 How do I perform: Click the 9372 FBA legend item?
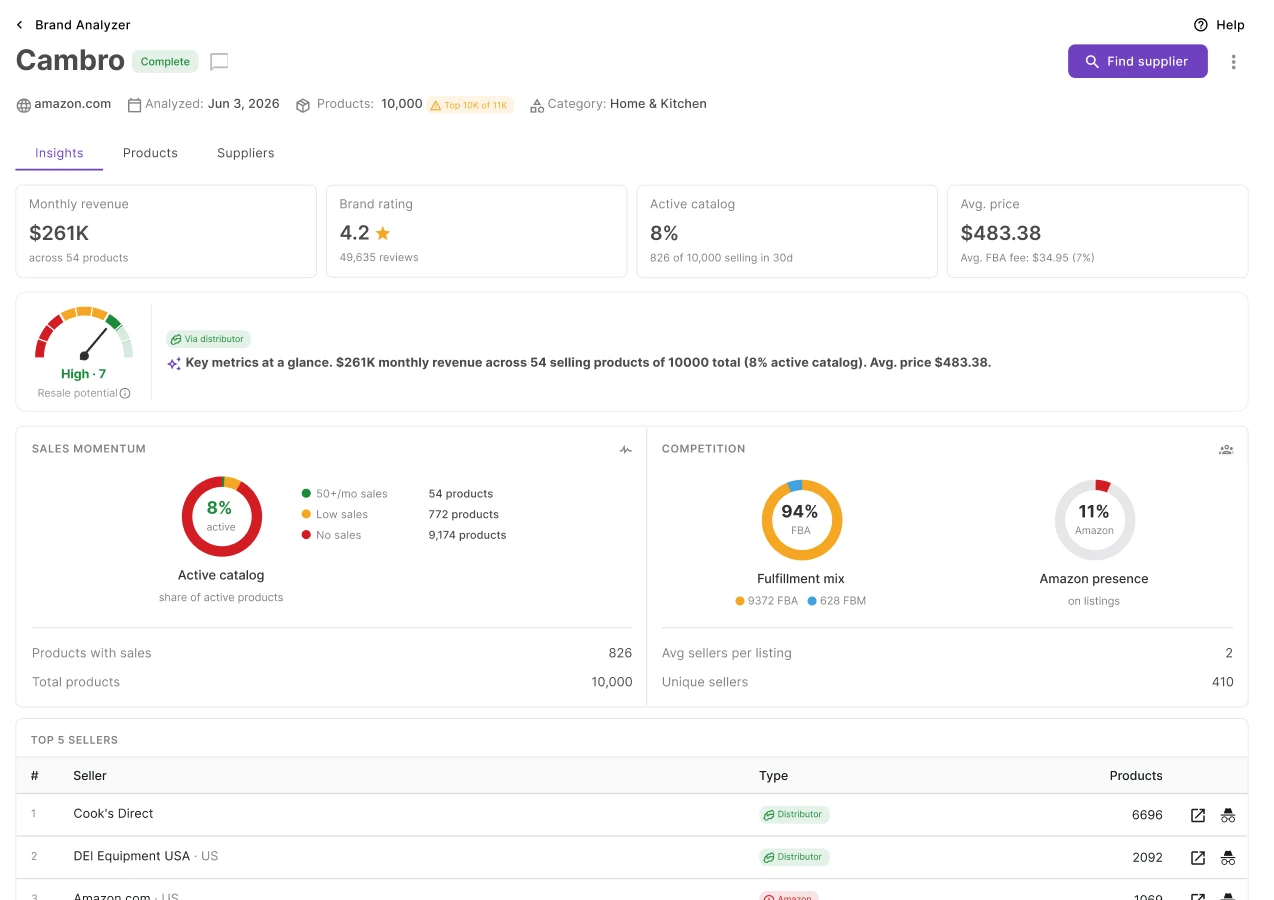pos(766,601)
